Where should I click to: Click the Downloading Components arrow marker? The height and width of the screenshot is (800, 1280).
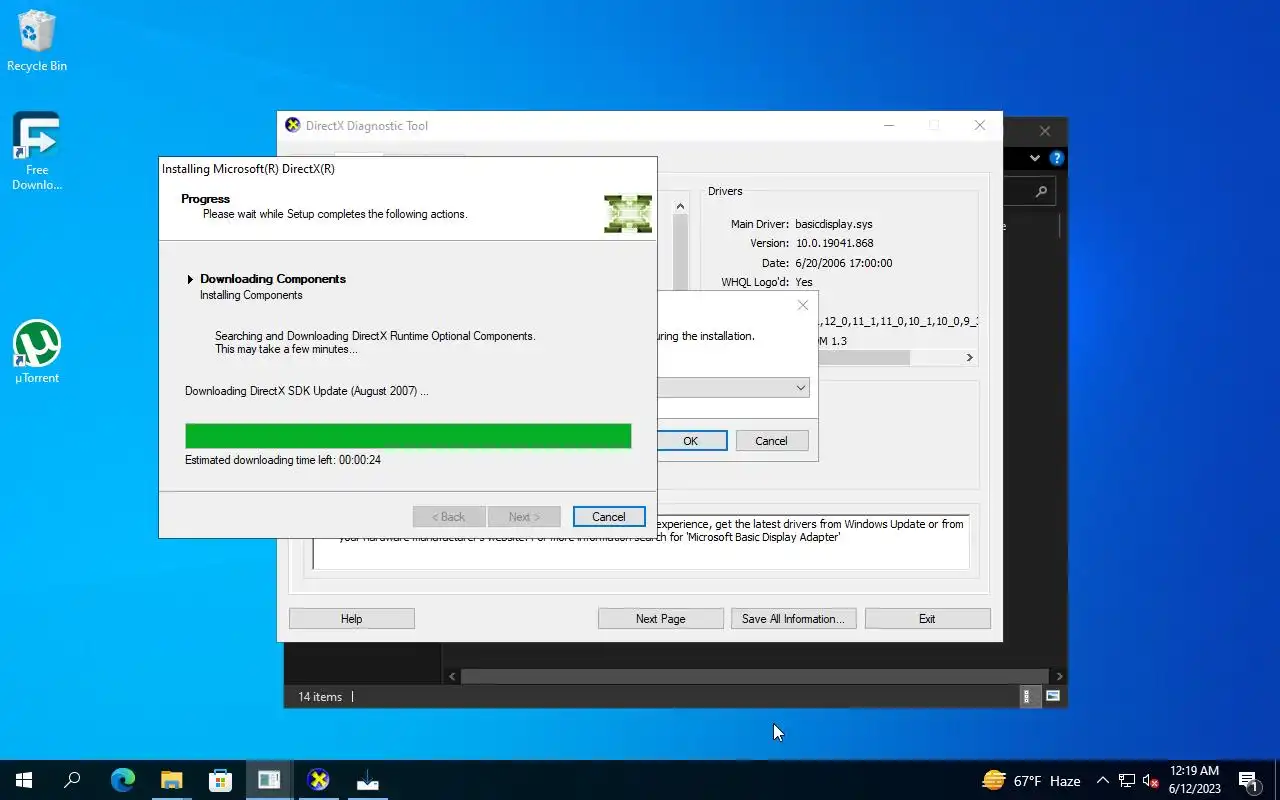pos(190,279)
